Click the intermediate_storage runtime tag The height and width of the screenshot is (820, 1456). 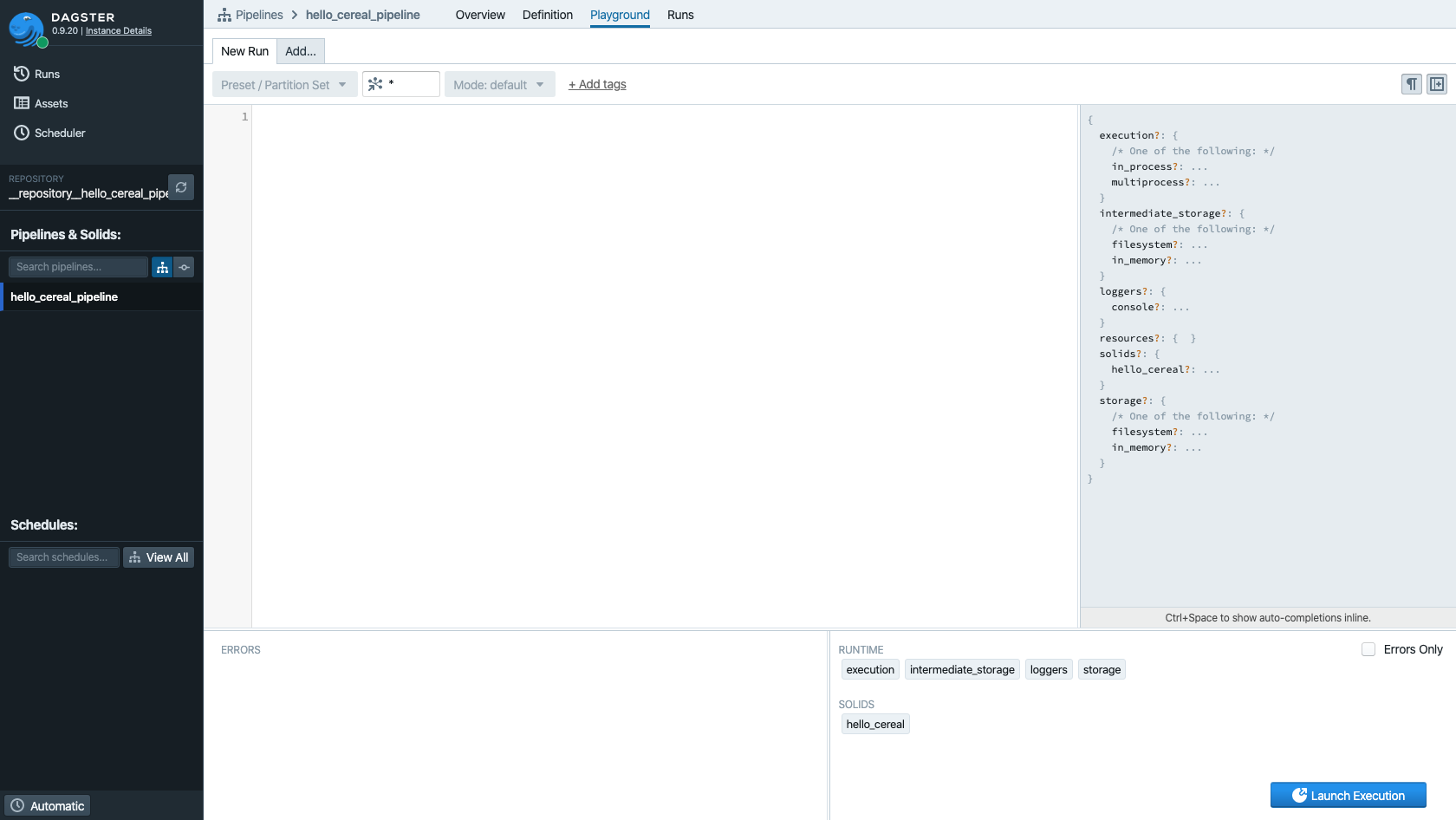coord(962,669)
